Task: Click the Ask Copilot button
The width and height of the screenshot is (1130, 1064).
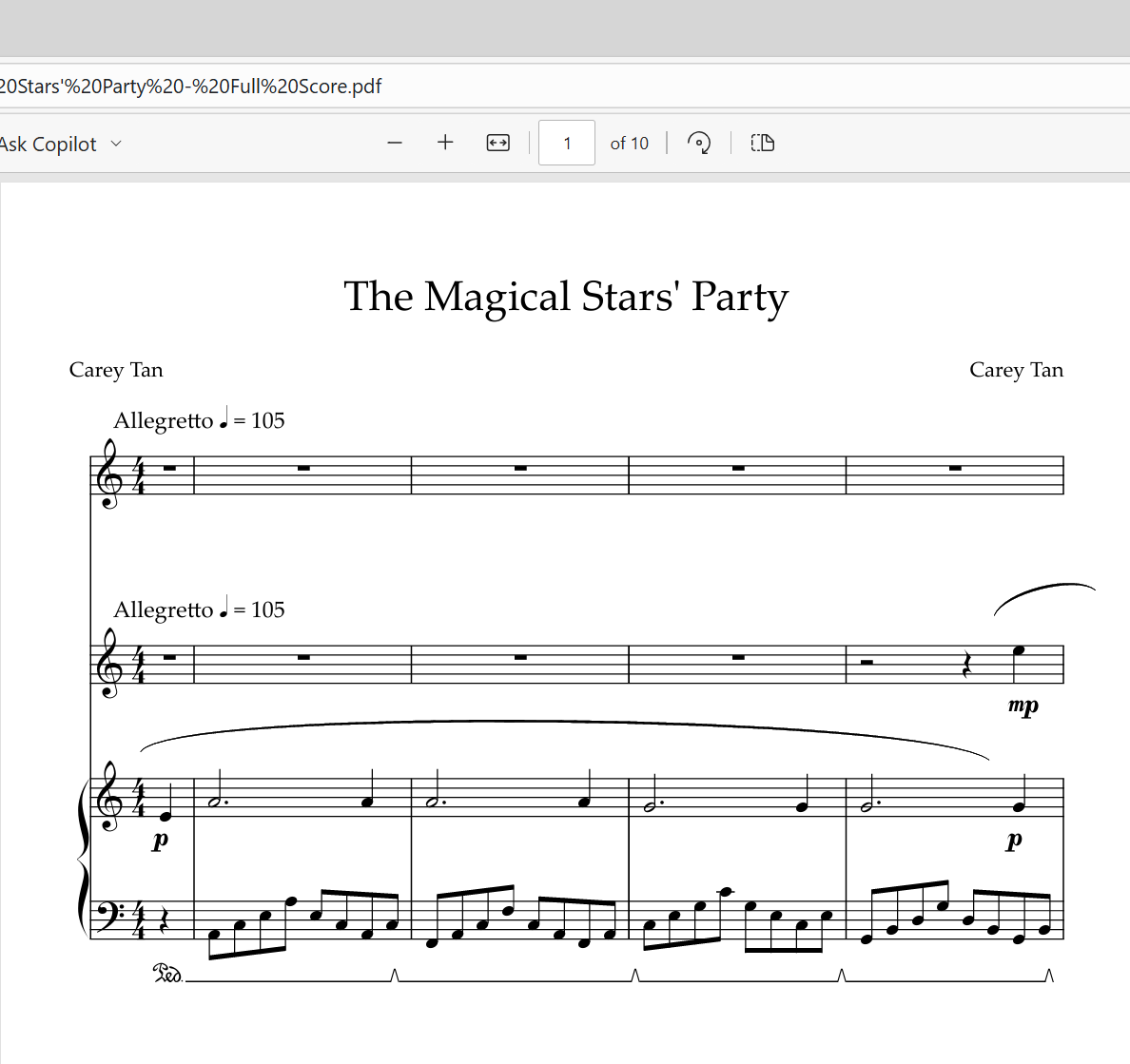Action: pos(48,145)
